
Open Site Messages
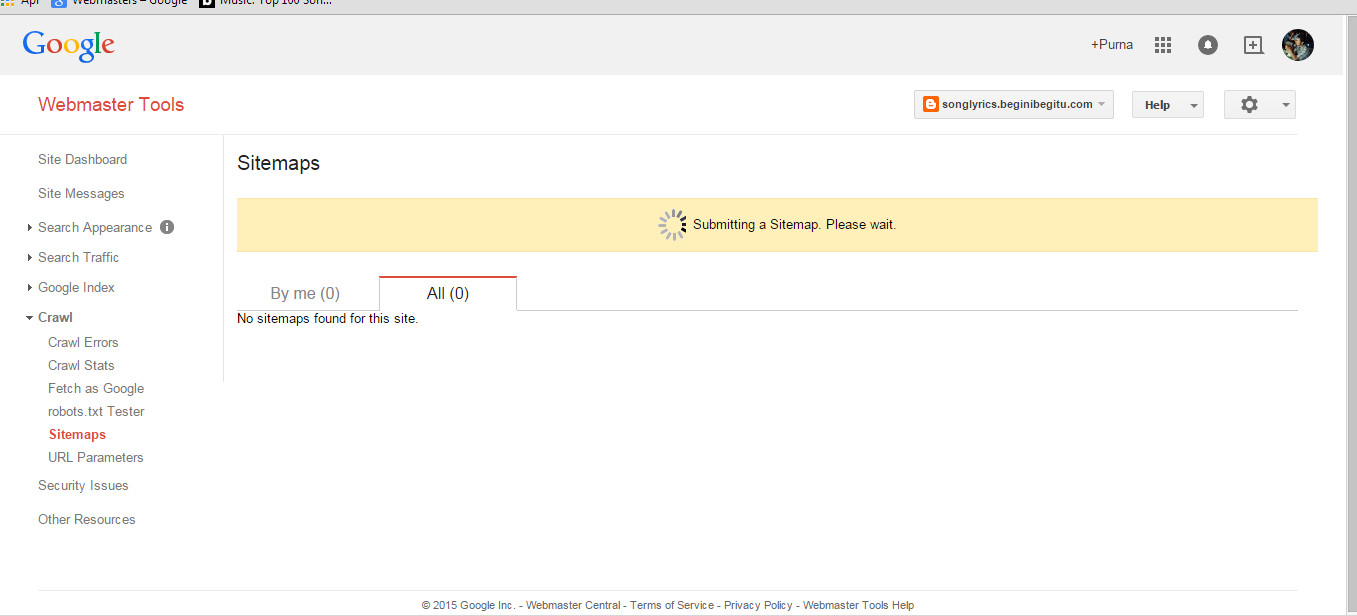tap(81, 194)
